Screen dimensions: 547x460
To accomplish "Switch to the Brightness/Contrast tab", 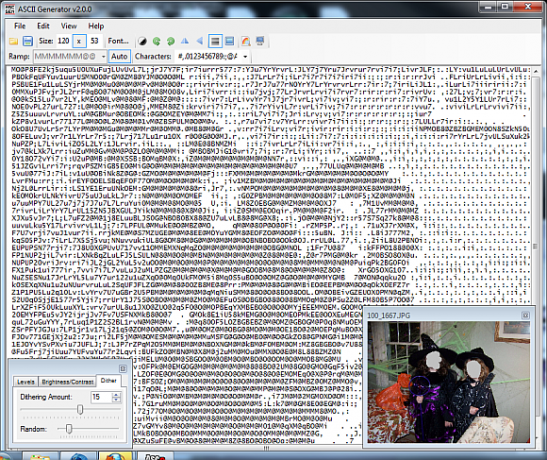I will click(68, 382).
